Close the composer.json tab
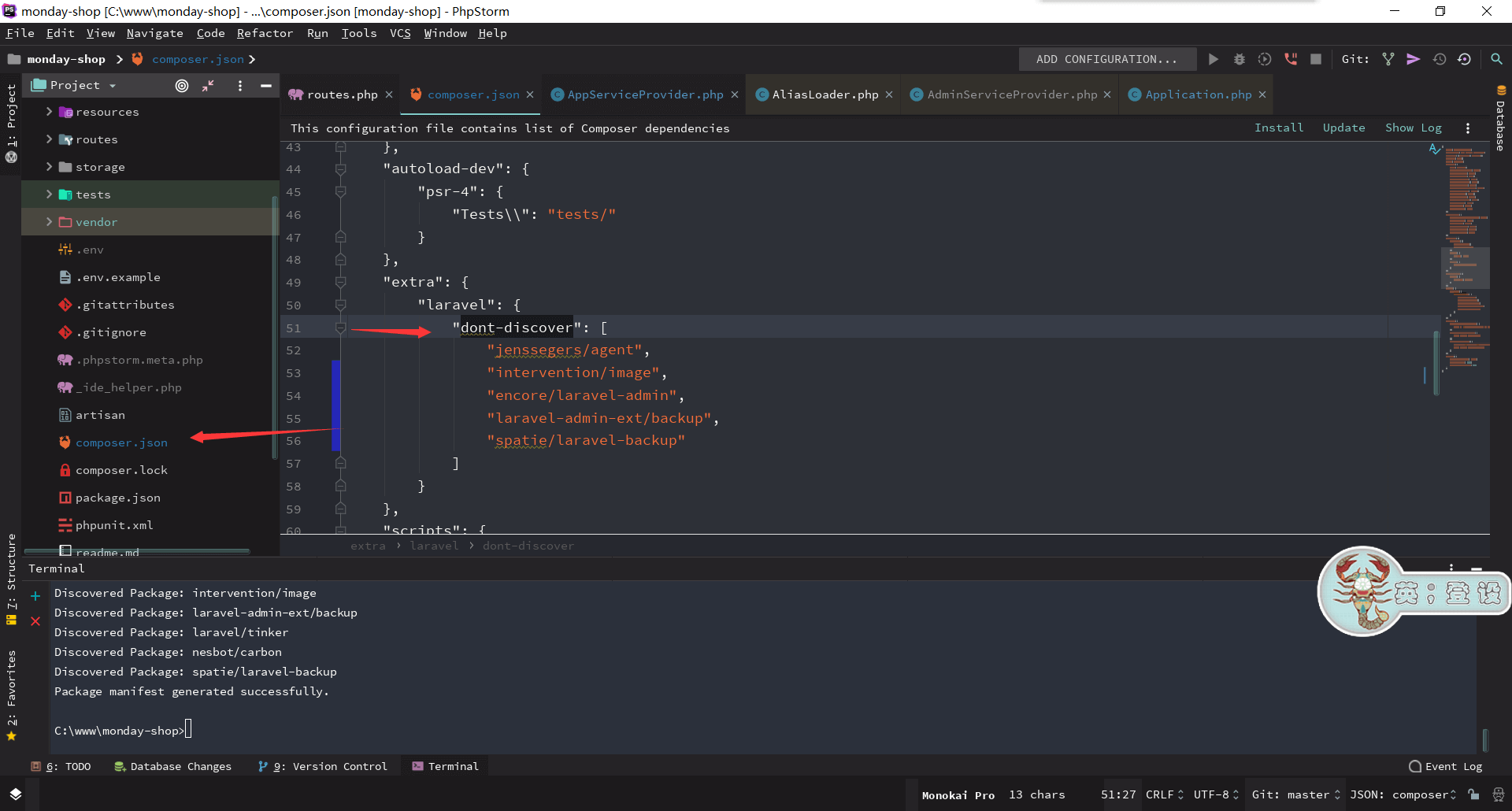Screen dimensions: 1512x811 click(530, 94)
